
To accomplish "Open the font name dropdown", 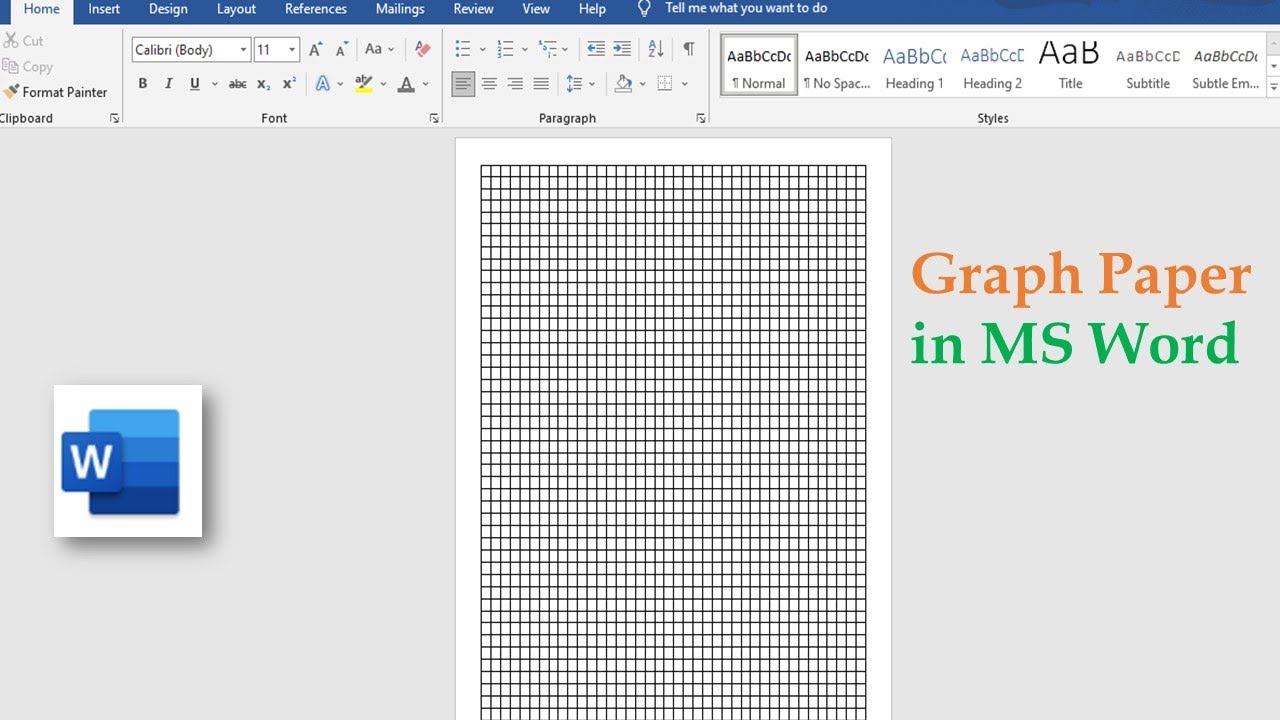I will click(x=243, y=49).
